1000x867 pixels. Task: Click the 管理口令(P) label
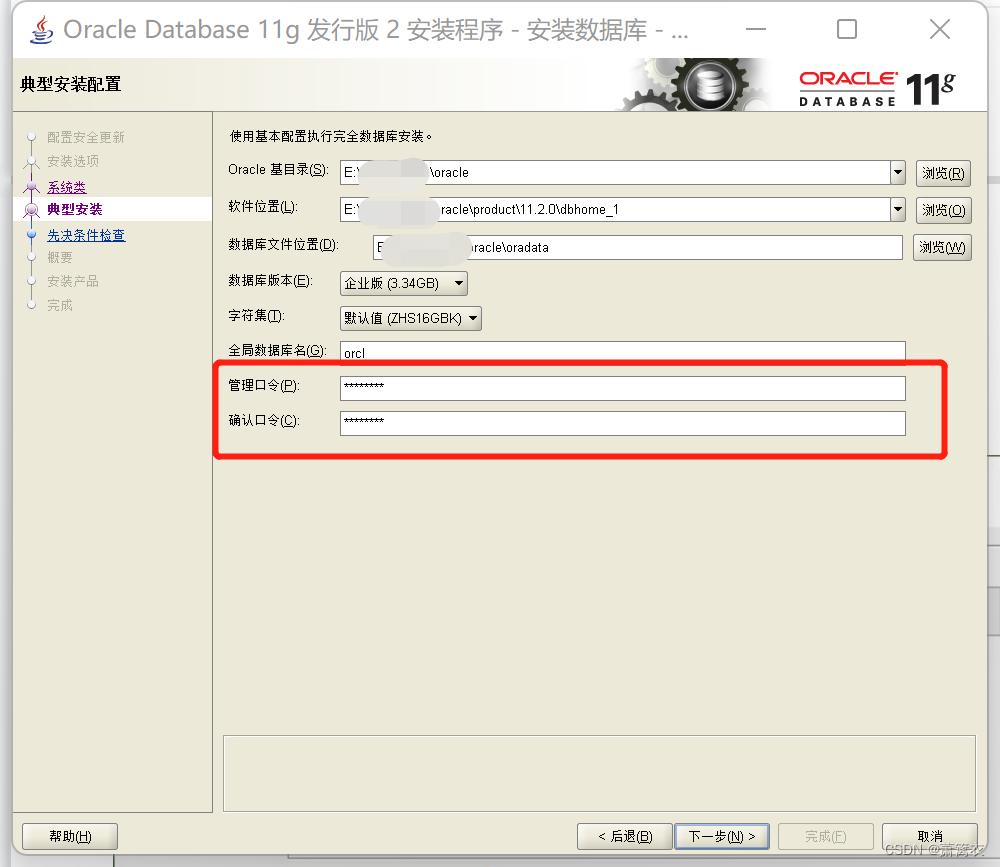pyautogui.click(x=264, y=385)
